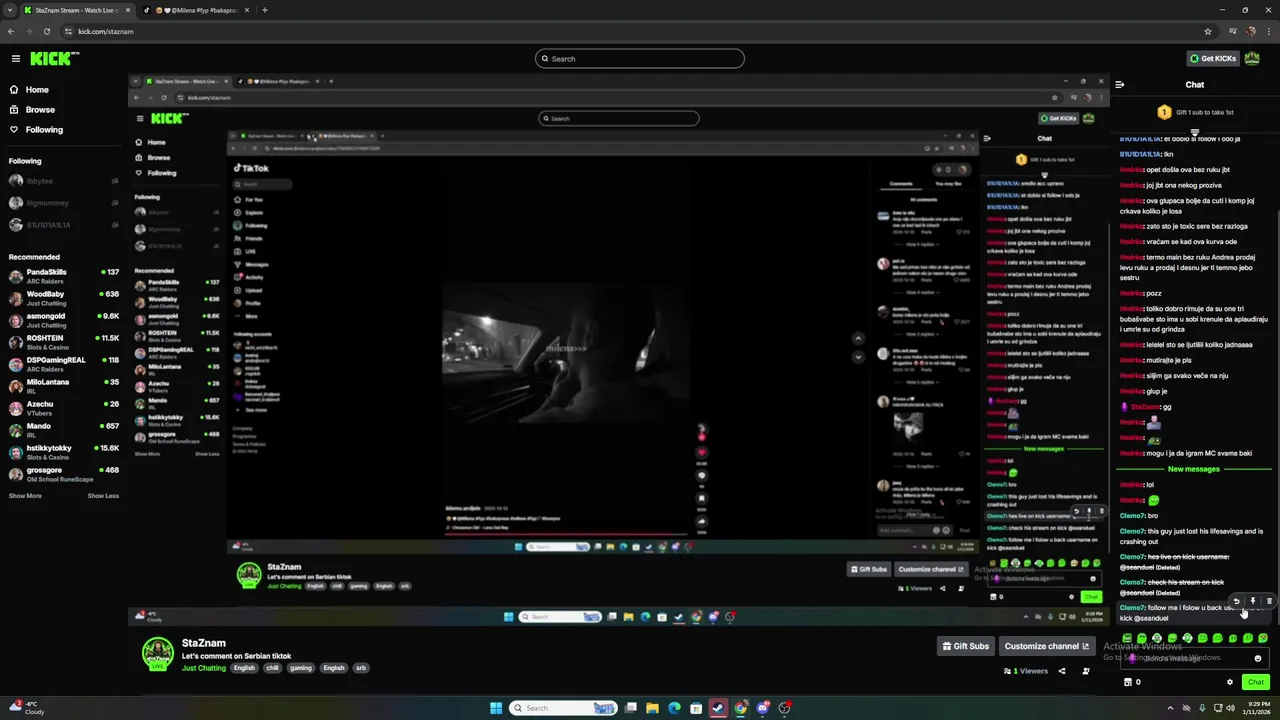Open site info icon left of kick.com/staznam address
1280x720 pixels.
coord(69,31)
